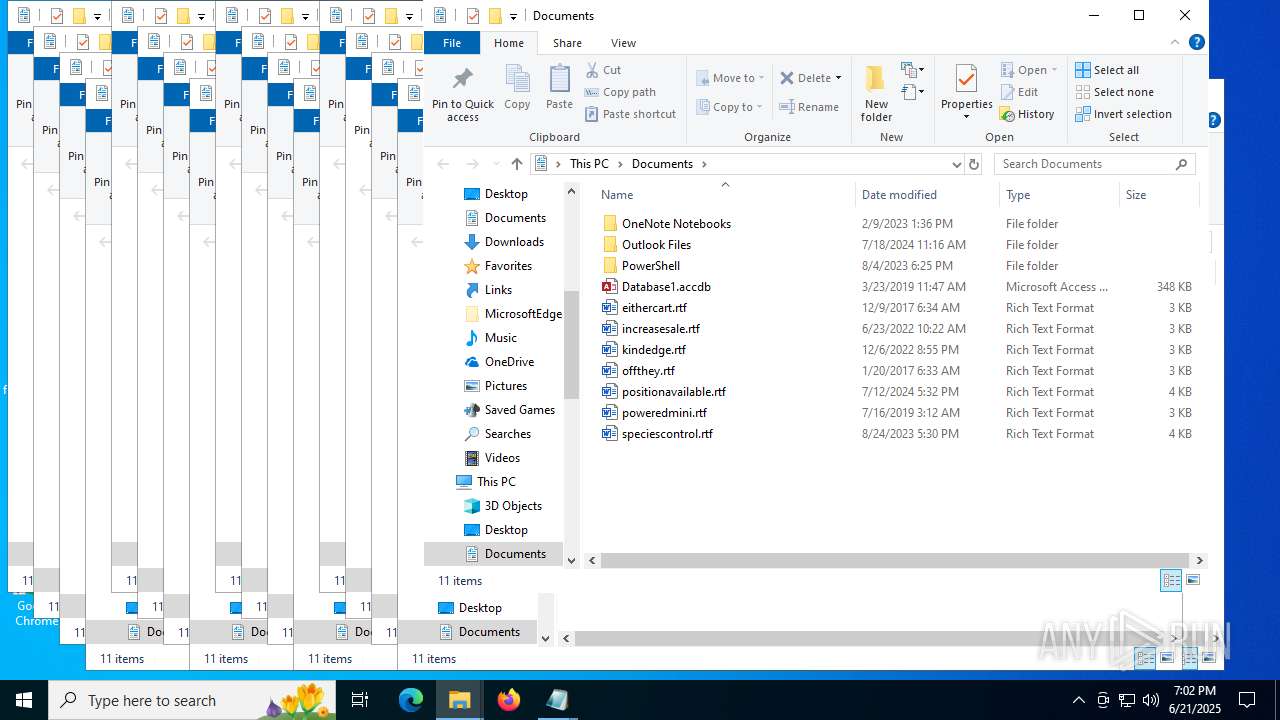Click the History button
1280x720 pixels.
1028,114
